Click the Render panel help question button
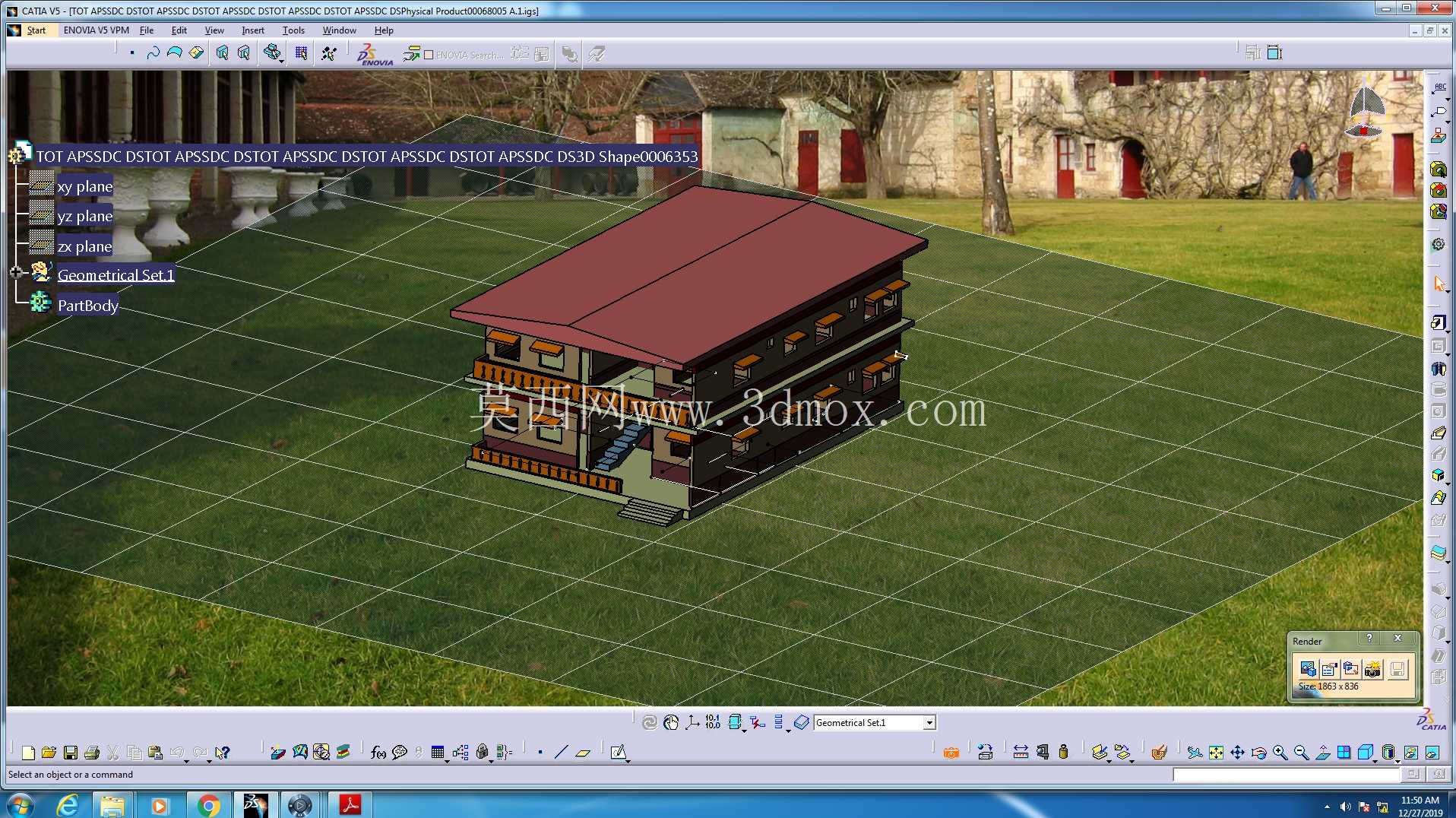The width and height of the screenshot is (1456, 818). coord(1369,639)
